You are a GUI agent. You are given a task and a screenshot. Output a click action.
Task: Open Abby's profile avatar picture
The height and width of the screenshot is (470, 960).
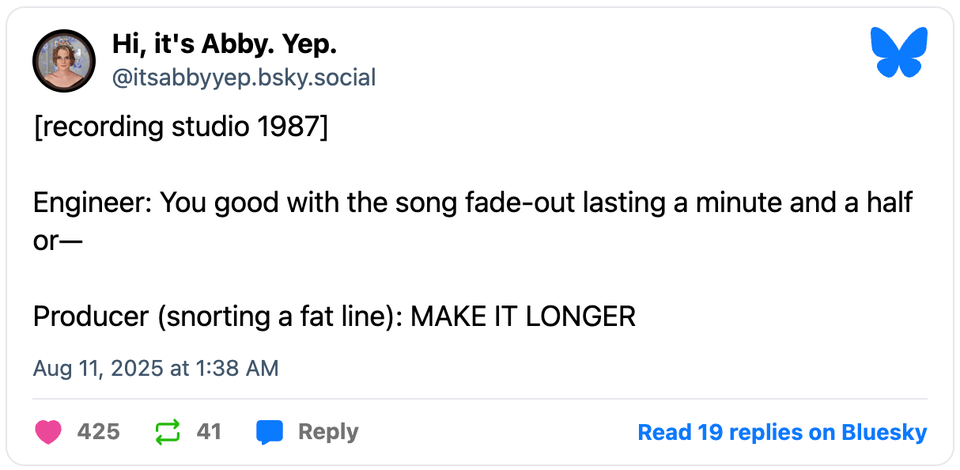(65, 60)
